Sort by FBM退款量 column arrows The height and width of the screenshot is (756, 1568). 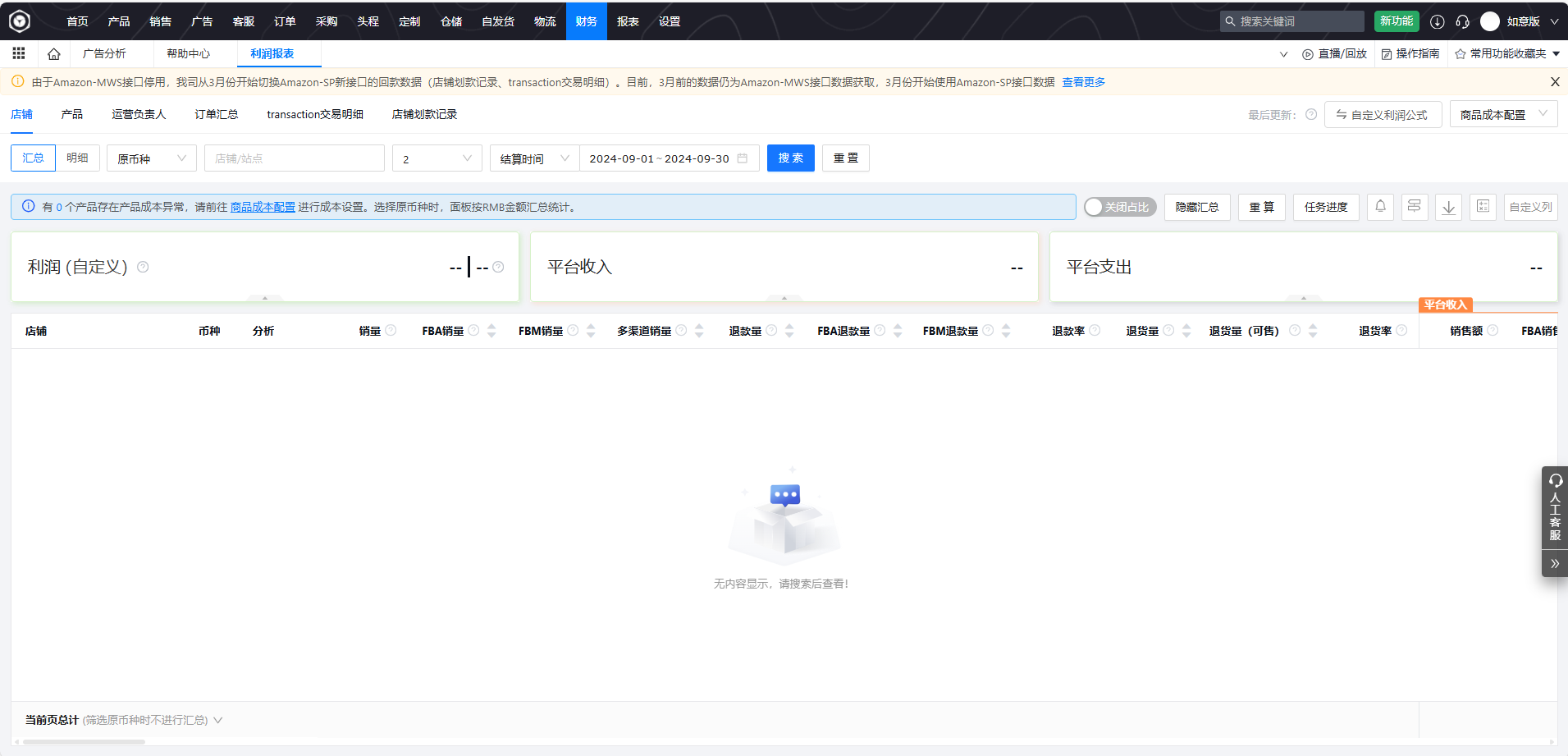pos(1006,331)
